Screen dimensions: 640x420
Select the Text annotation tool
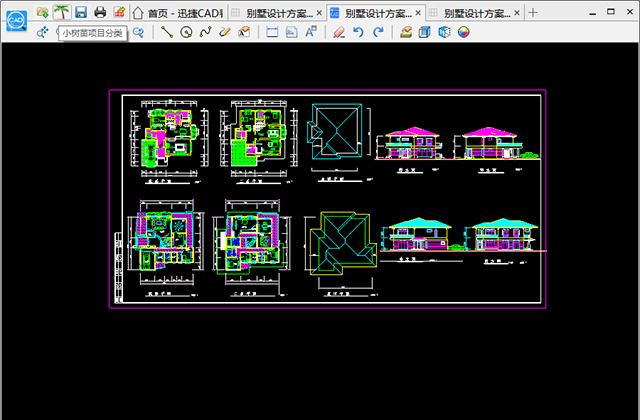(x=311, y=32)
